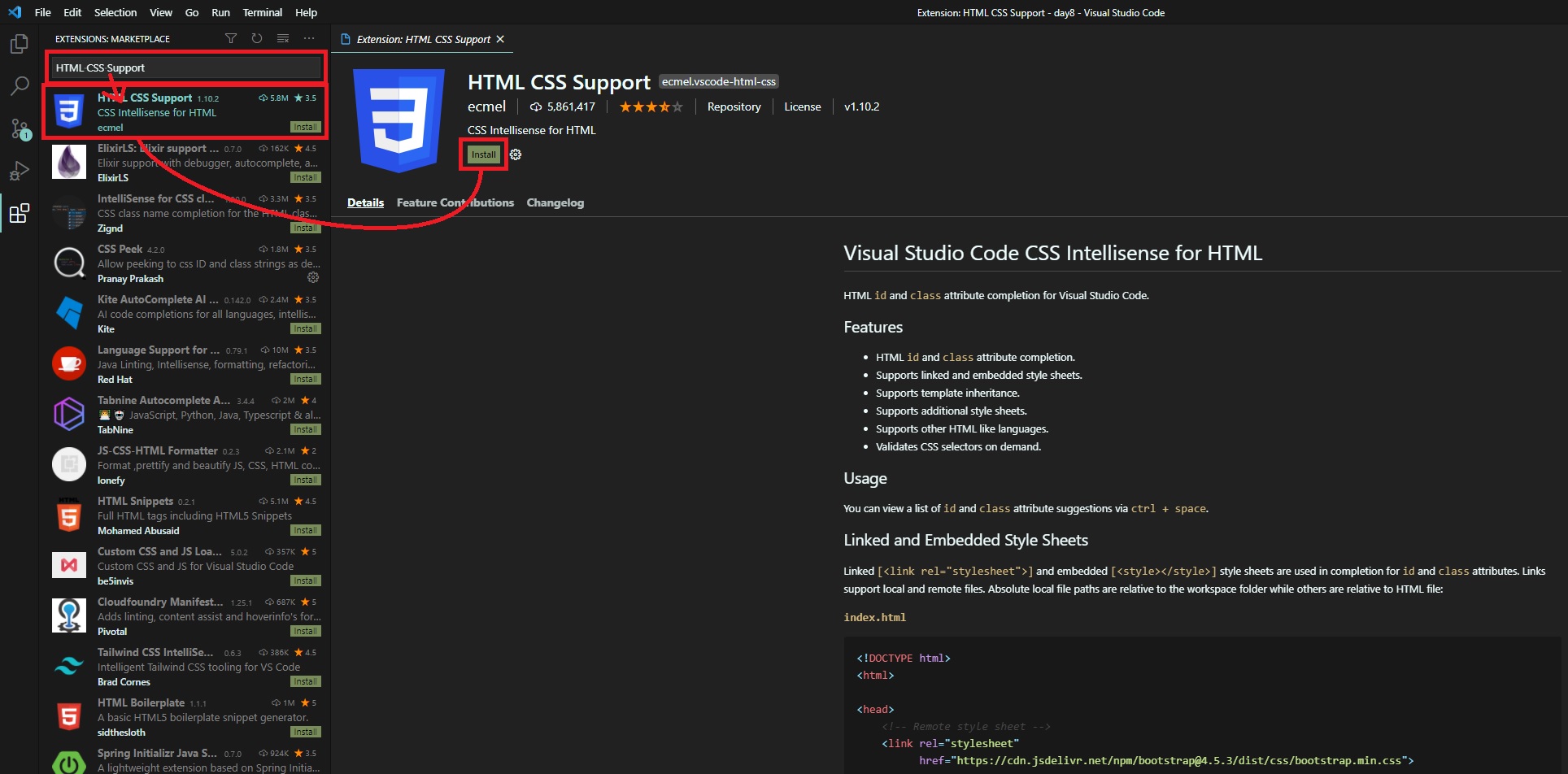
Task: Click the filter extensions funnel icon
Action: point(231,38)
